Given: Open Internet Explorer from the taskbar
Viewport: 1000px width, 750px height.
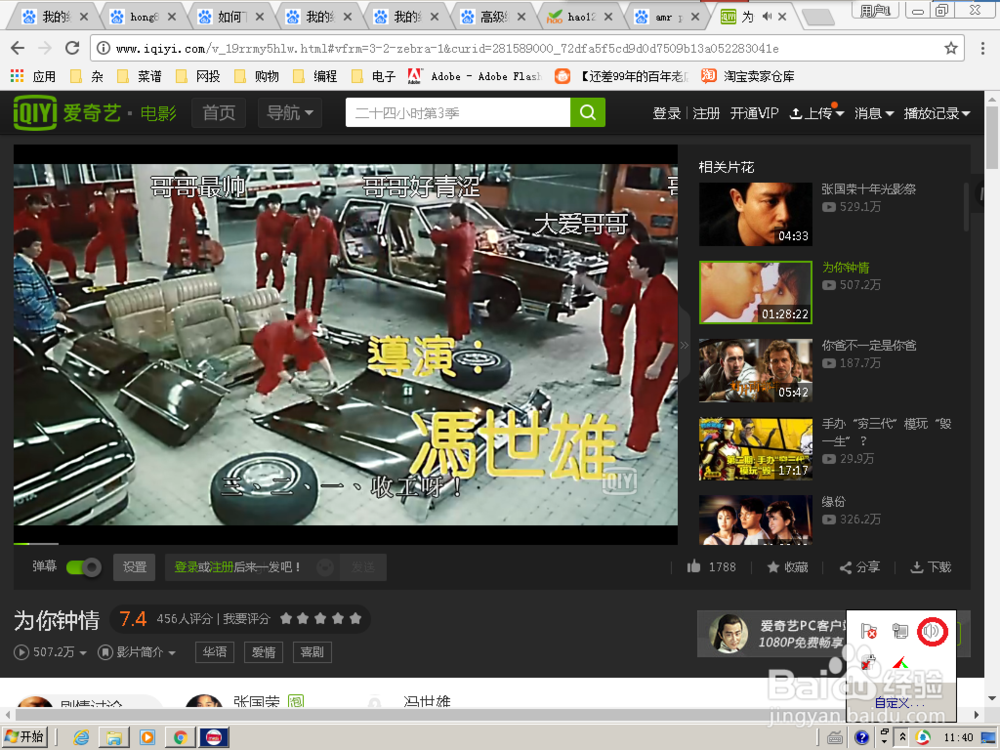Looking at the screenshot, I should tap(81, 737).
